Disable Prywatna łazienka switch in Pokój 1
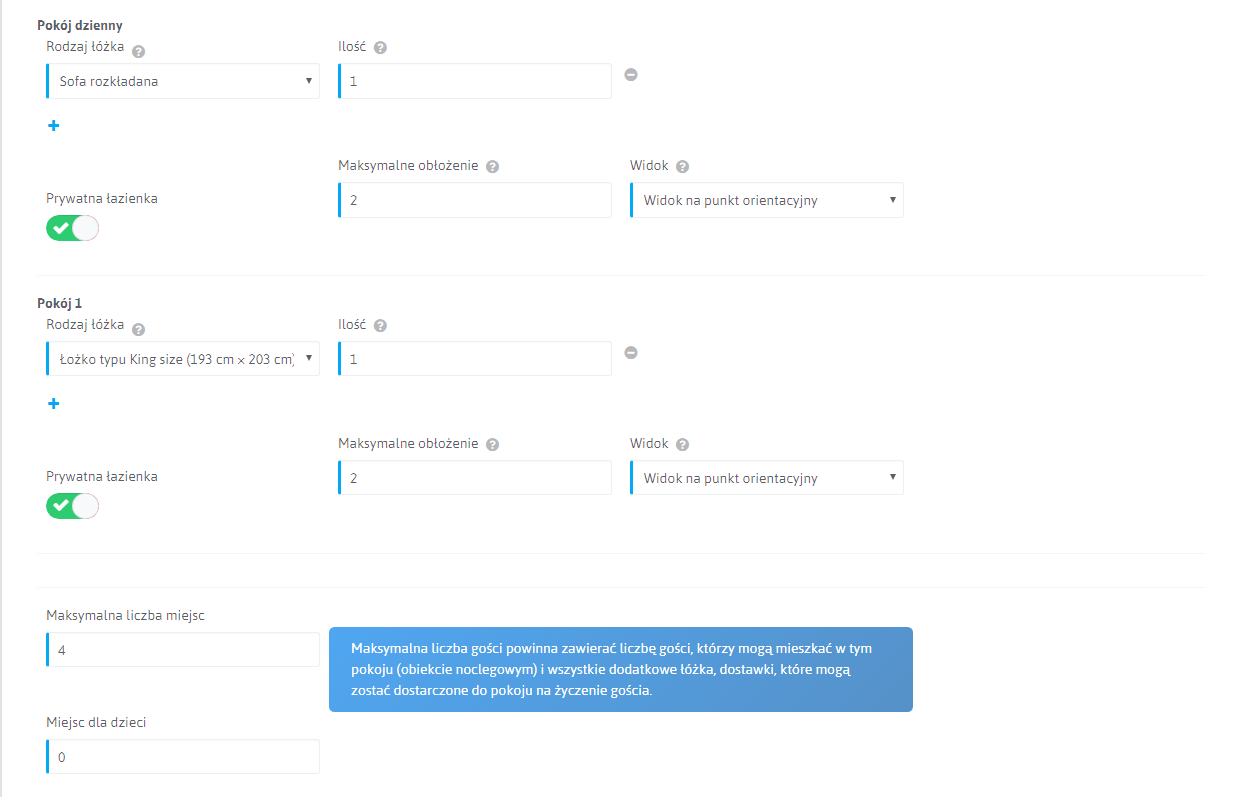1235x797 pixels. [73, 506]
